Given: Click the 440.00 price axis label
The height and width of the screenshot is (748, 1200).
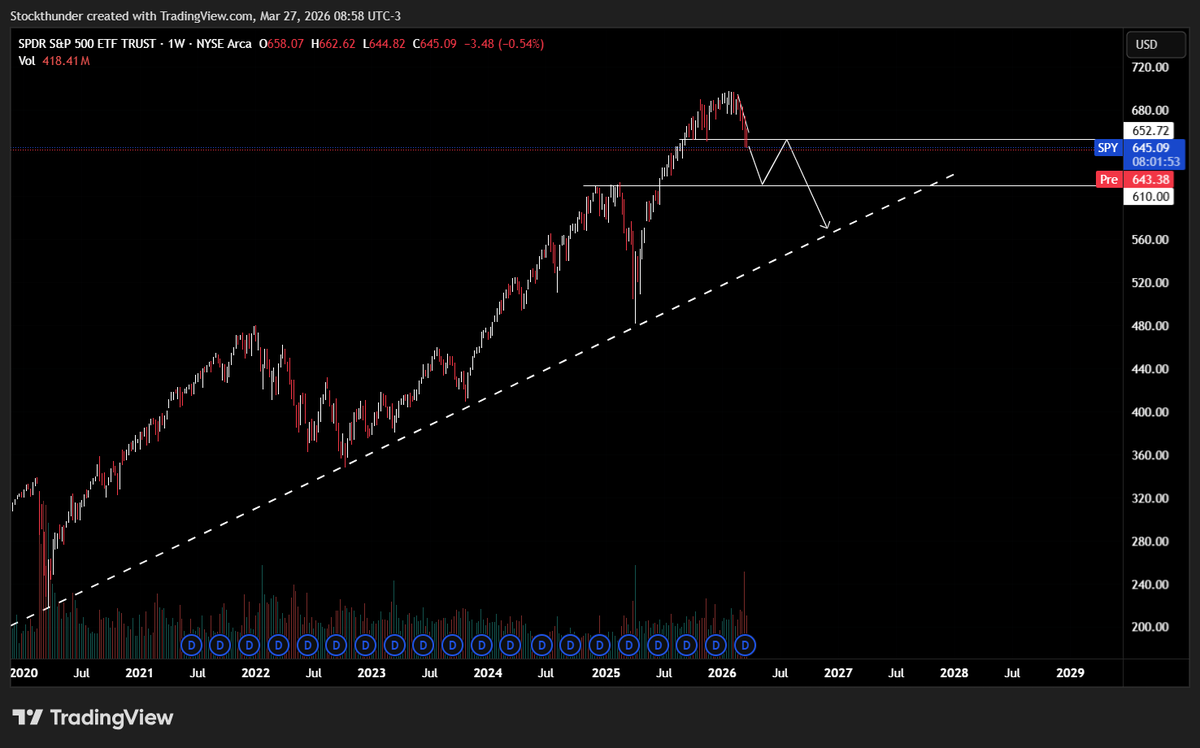Looking at the screenshot, I should 1150,369.
